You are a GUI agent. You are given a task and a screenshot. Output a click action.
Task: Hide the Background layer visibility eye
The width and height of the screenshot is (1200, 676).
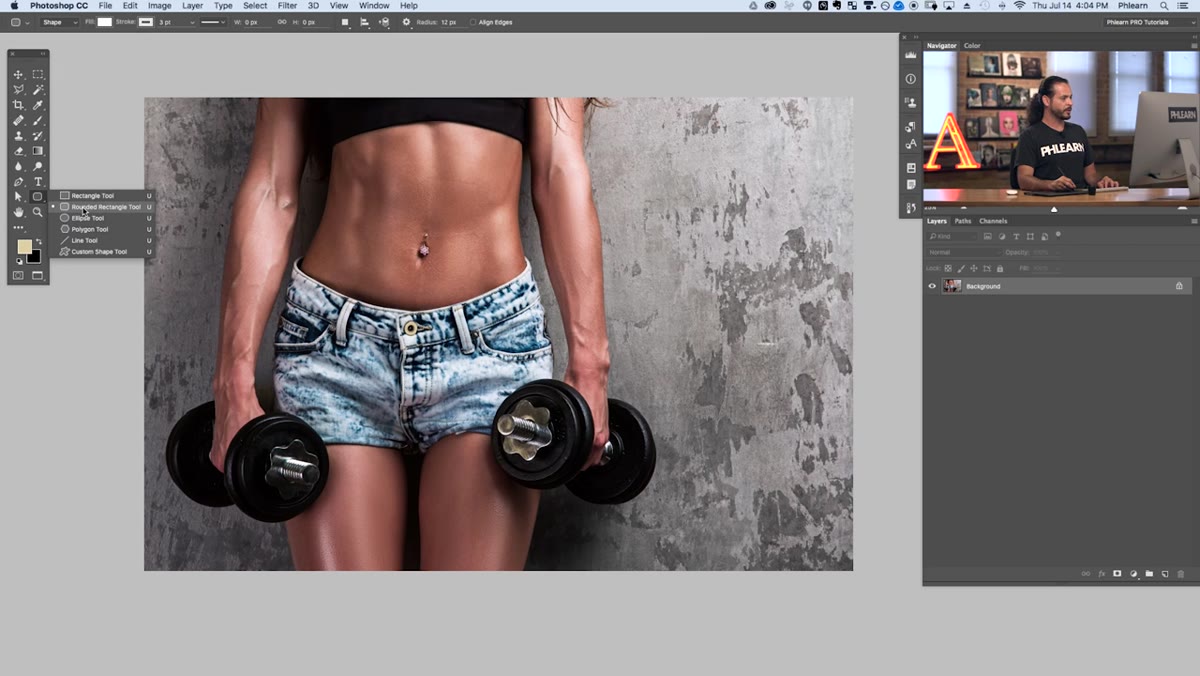click(932, 286)
